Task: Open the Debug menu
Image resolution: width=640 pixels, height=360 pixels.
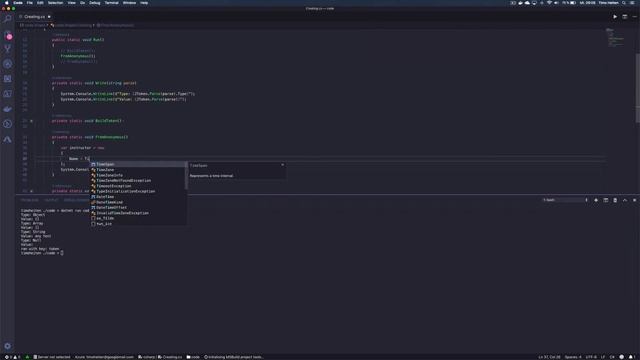Action: click(x=94, y=3)
